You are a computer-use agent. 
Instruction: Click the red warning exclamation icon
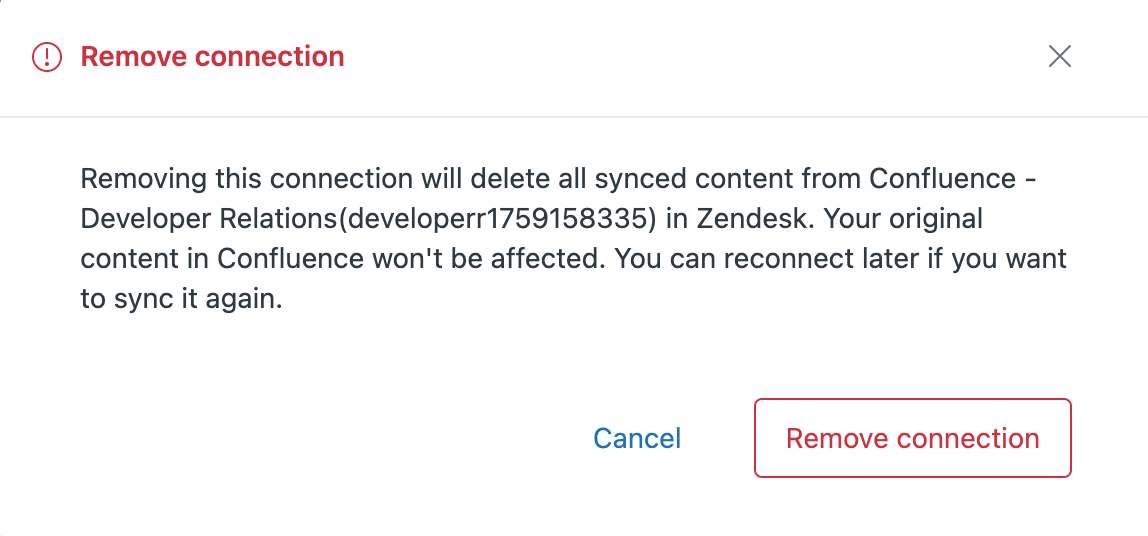(x=47, y=57)
